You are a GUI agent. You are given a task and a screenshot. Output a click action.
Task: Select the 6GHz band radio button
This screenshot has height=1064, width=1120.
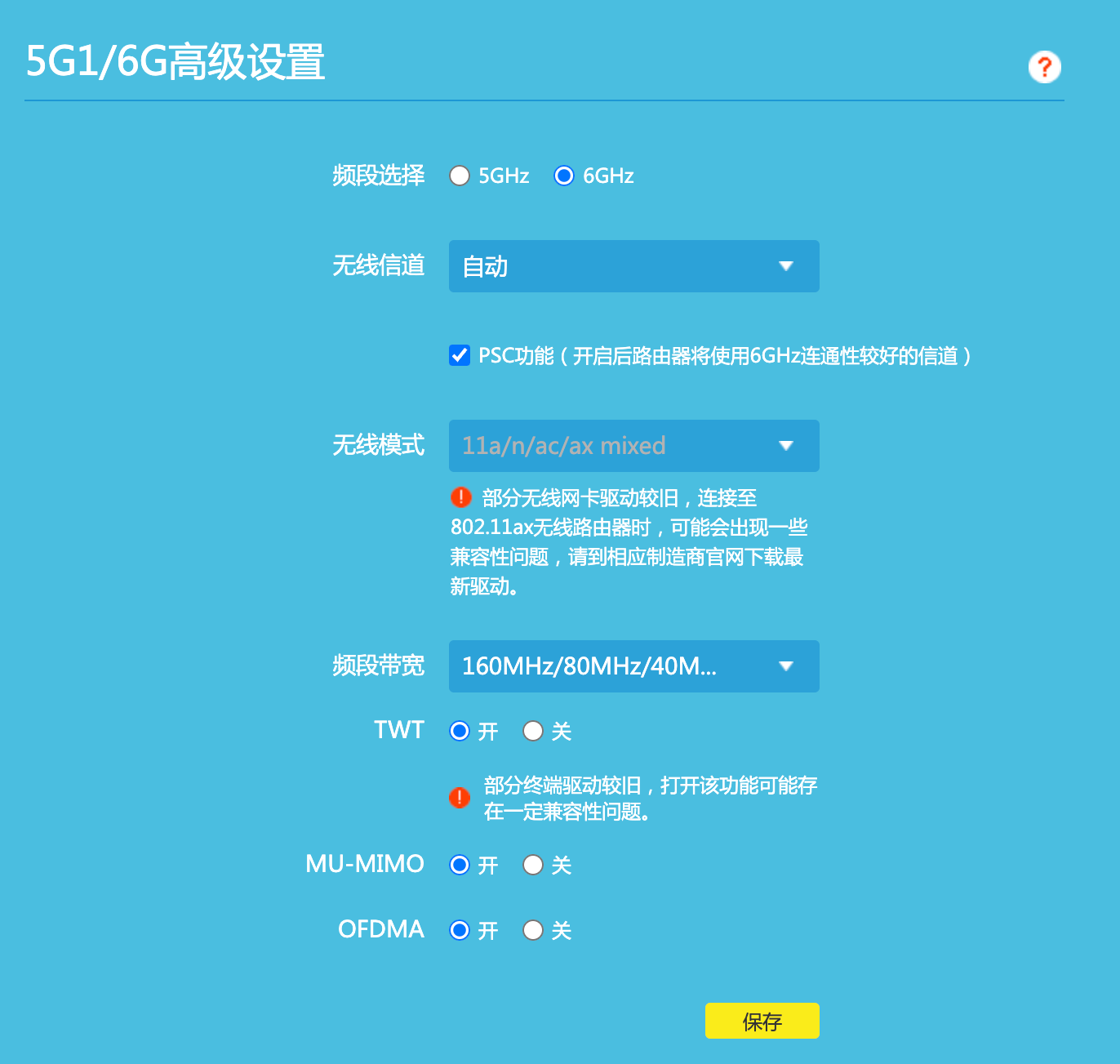tap(564, 176)
